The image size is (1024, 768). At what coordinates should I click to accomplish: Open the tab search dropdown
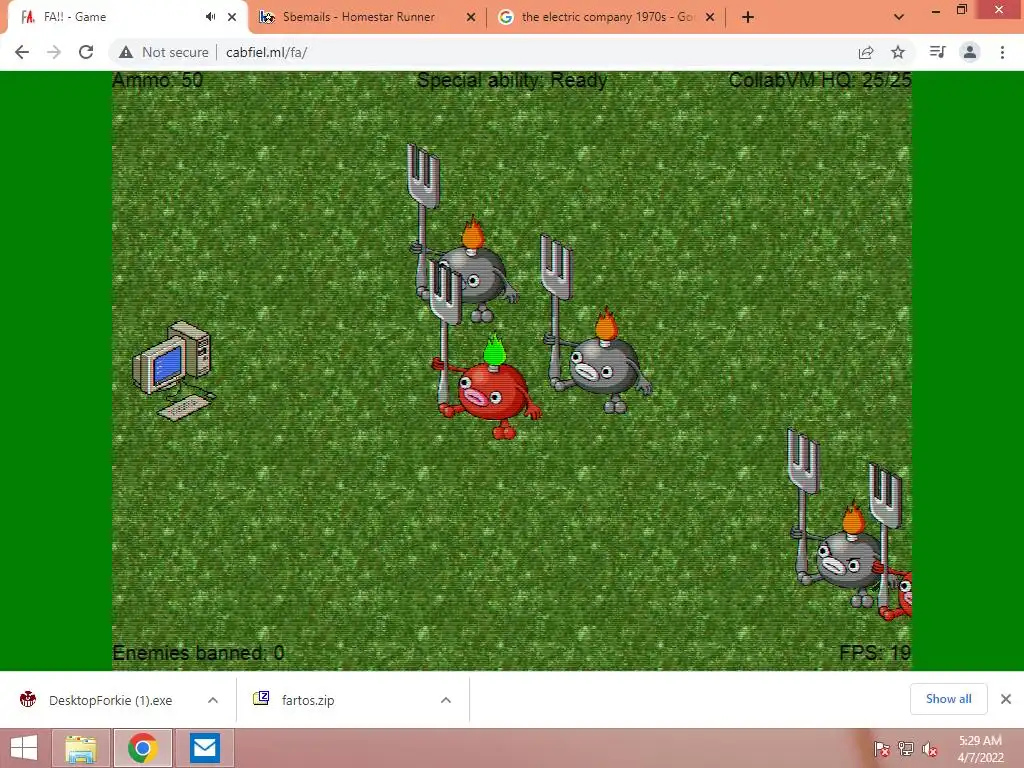point(899,17)
